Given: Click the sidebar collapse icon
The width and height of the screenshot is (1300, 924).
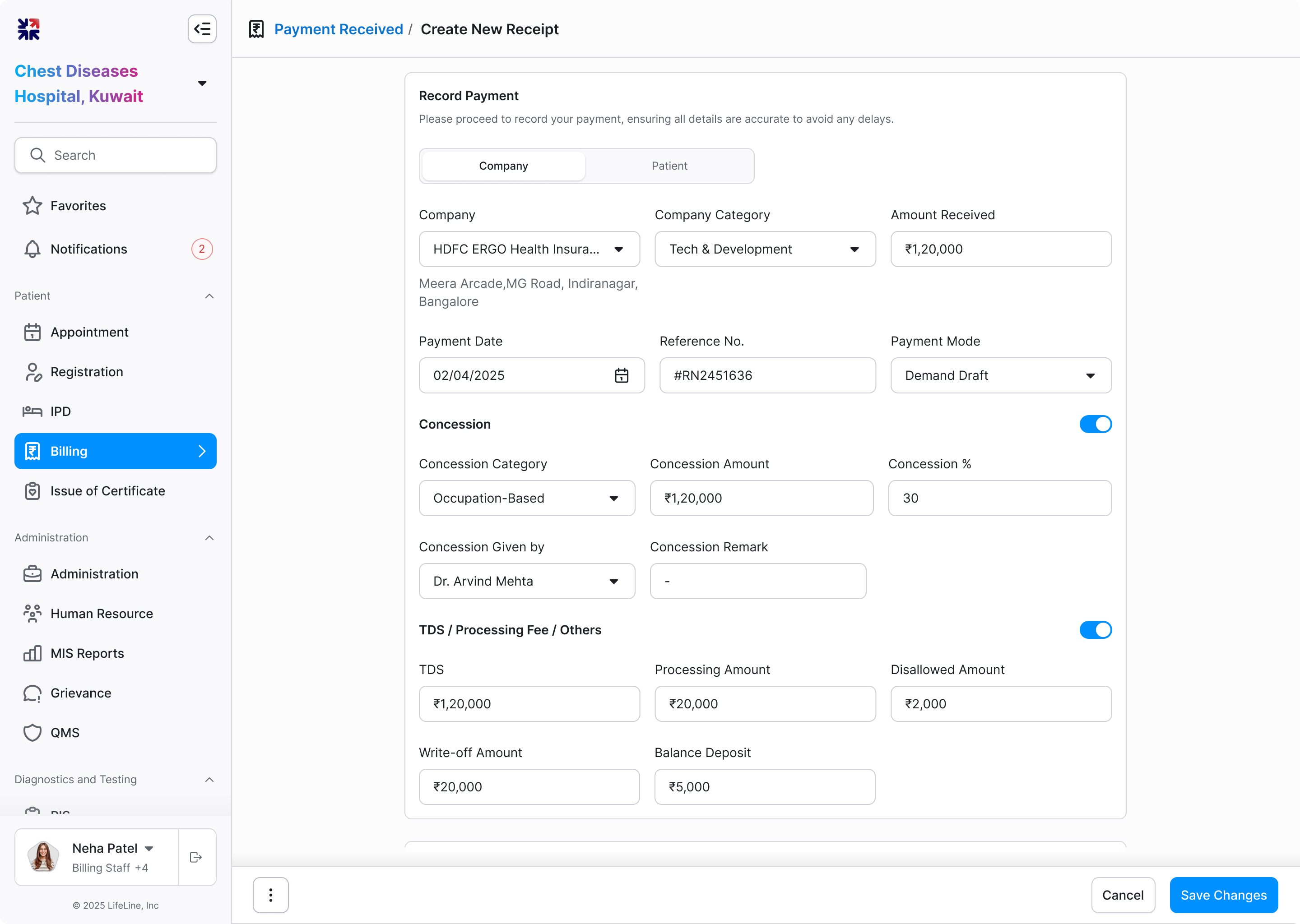Looking at the screenshot, I should (202, 29).
